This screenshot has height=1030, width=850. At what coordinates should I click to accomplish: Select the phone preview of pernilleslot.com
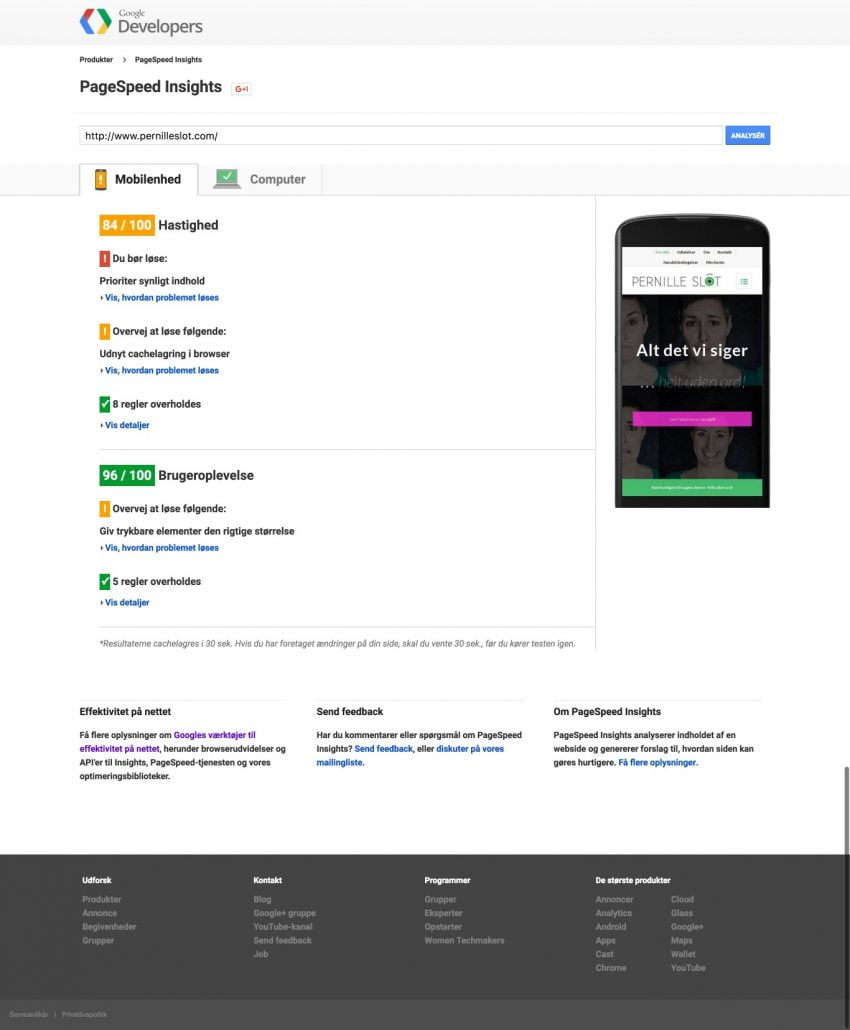pyautogui.click(x=691, y=362)
